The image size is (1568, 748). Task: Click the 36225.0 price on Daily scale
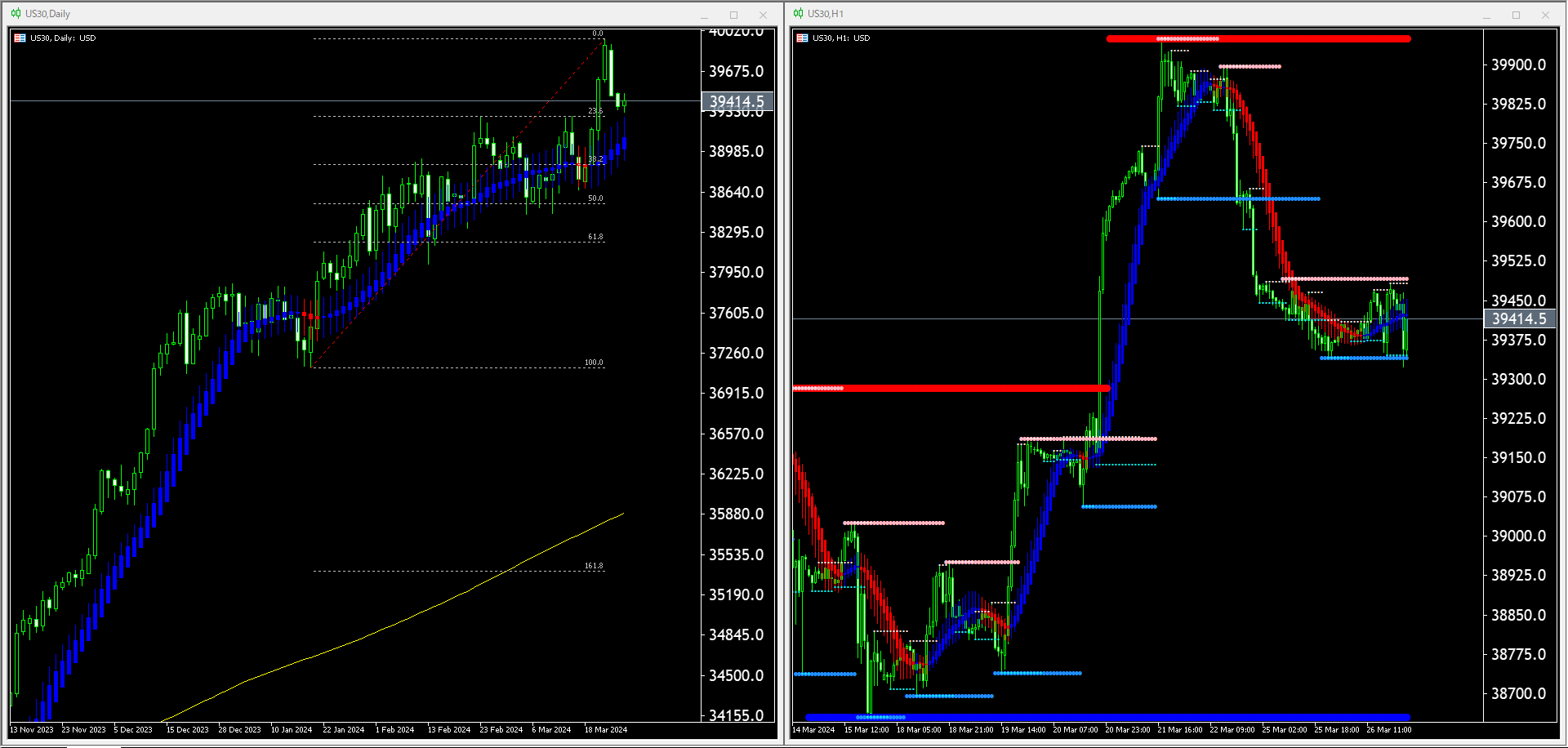click(x=736, y=474)
